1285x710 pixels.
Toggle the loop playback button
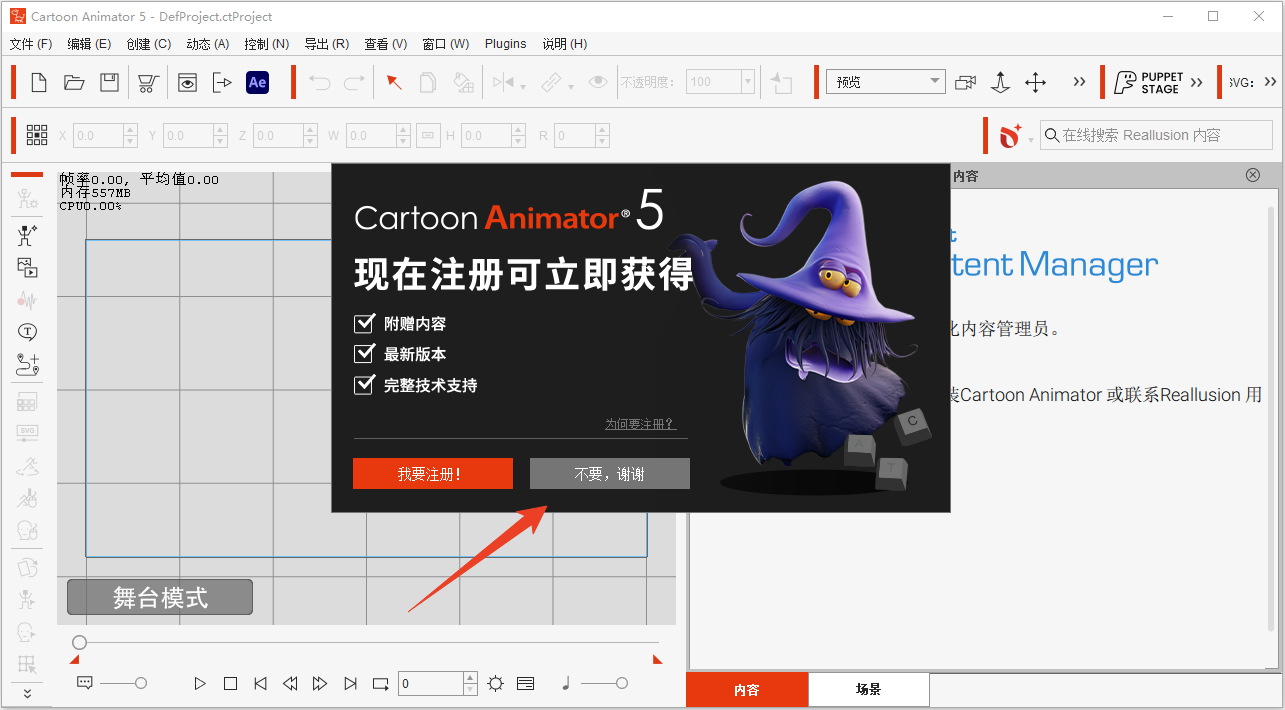coord(380,684)
